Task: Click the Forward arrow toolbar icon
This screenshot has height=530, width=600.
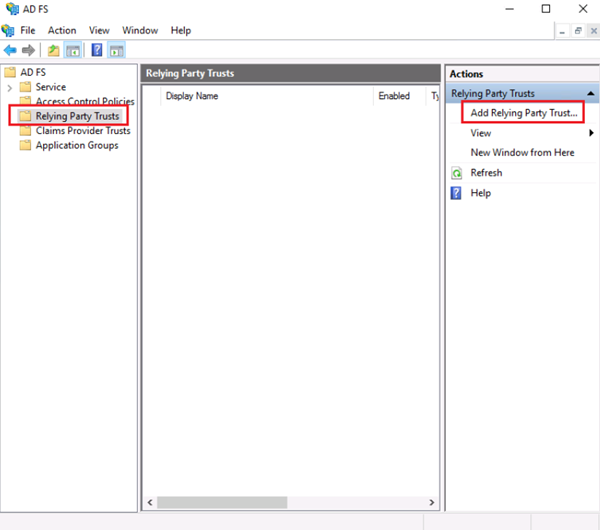Action: (28, 50)
